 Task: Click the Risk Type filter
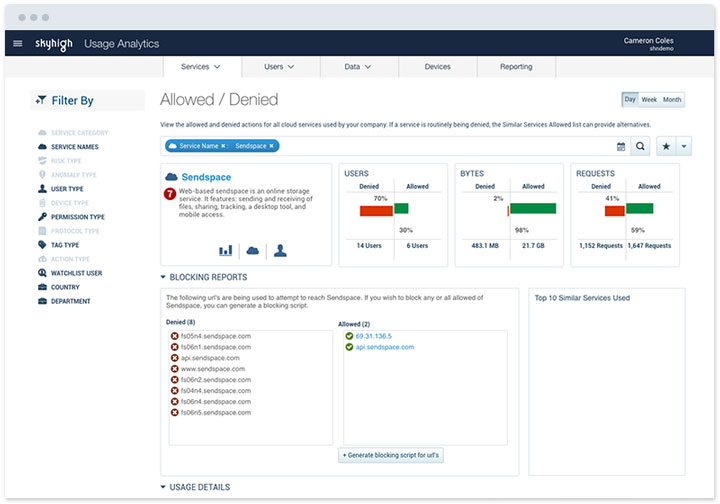[x=59, y=161]
